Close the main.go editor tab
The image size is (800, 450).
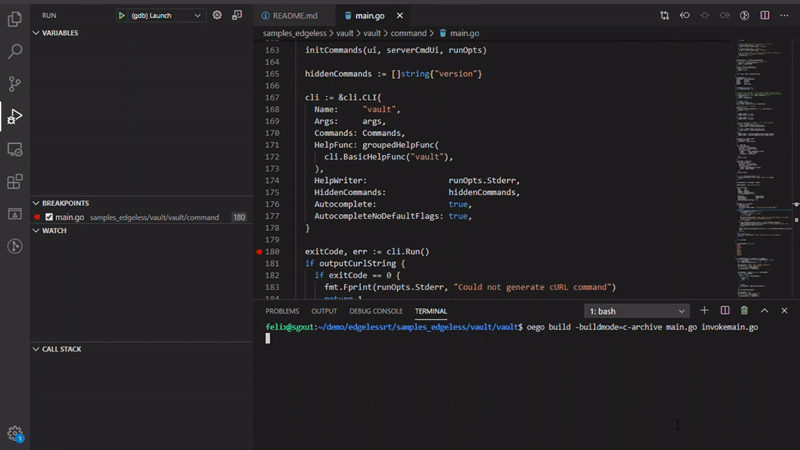point(399,16)
